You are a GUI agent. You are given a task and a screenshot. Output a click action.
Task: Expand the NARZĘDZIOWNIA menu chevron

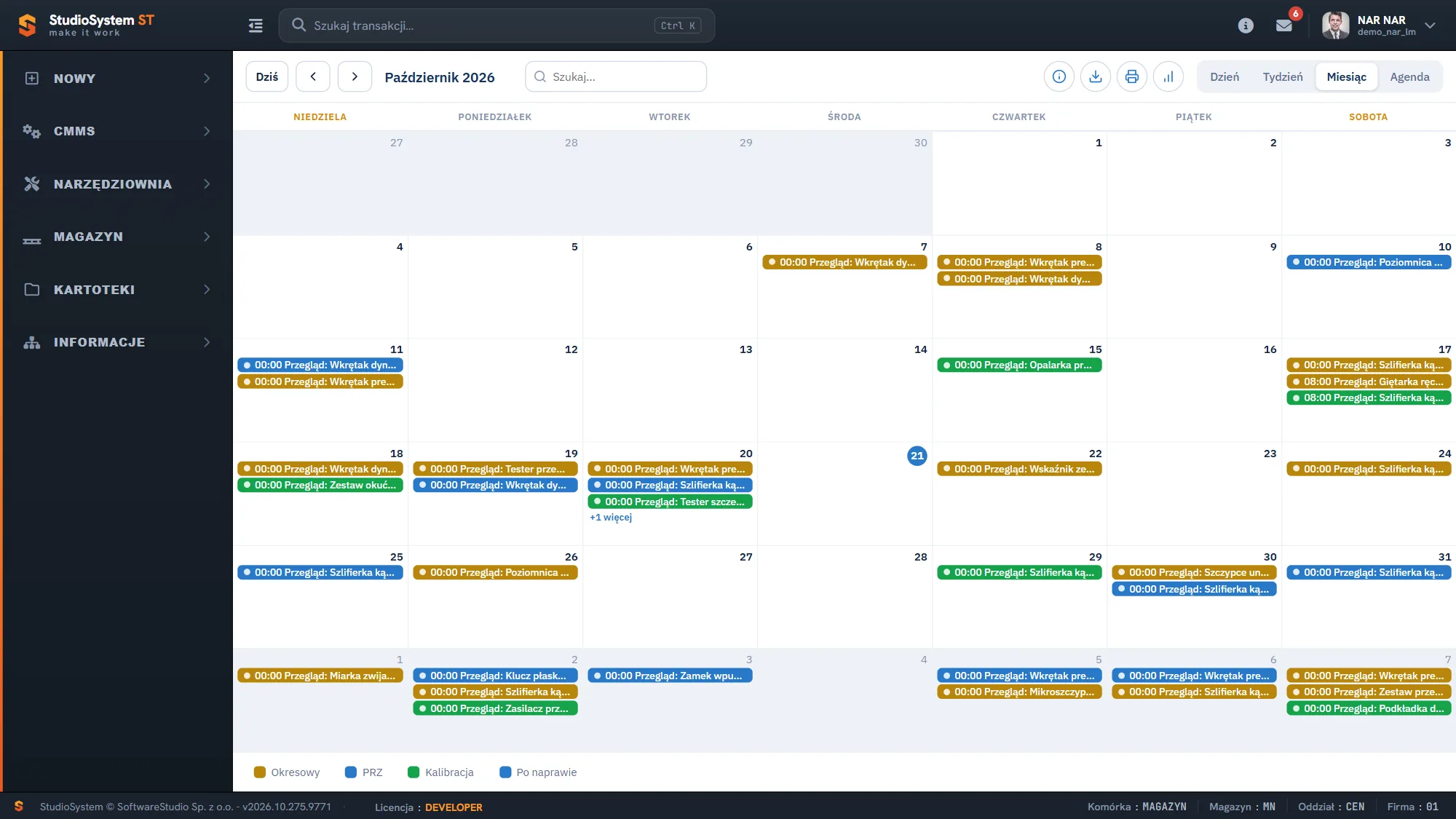pyautogui.click(x=207, y=184)
